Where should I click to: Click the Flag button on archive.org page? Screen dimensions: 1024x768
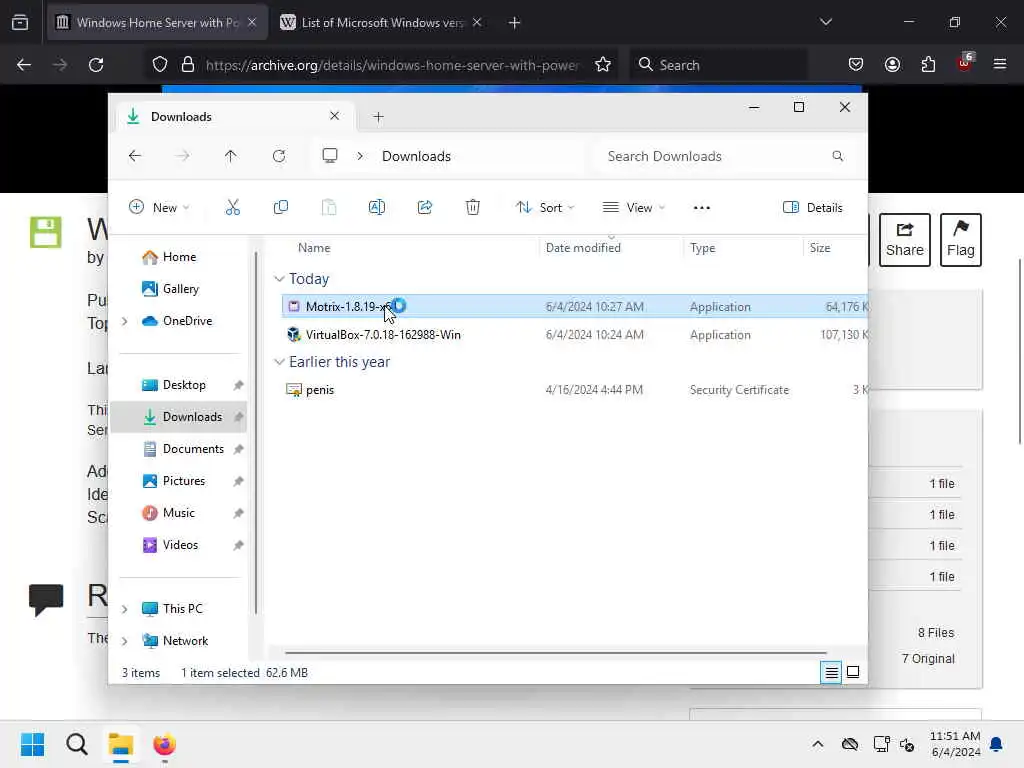click(x=961, y=240)
